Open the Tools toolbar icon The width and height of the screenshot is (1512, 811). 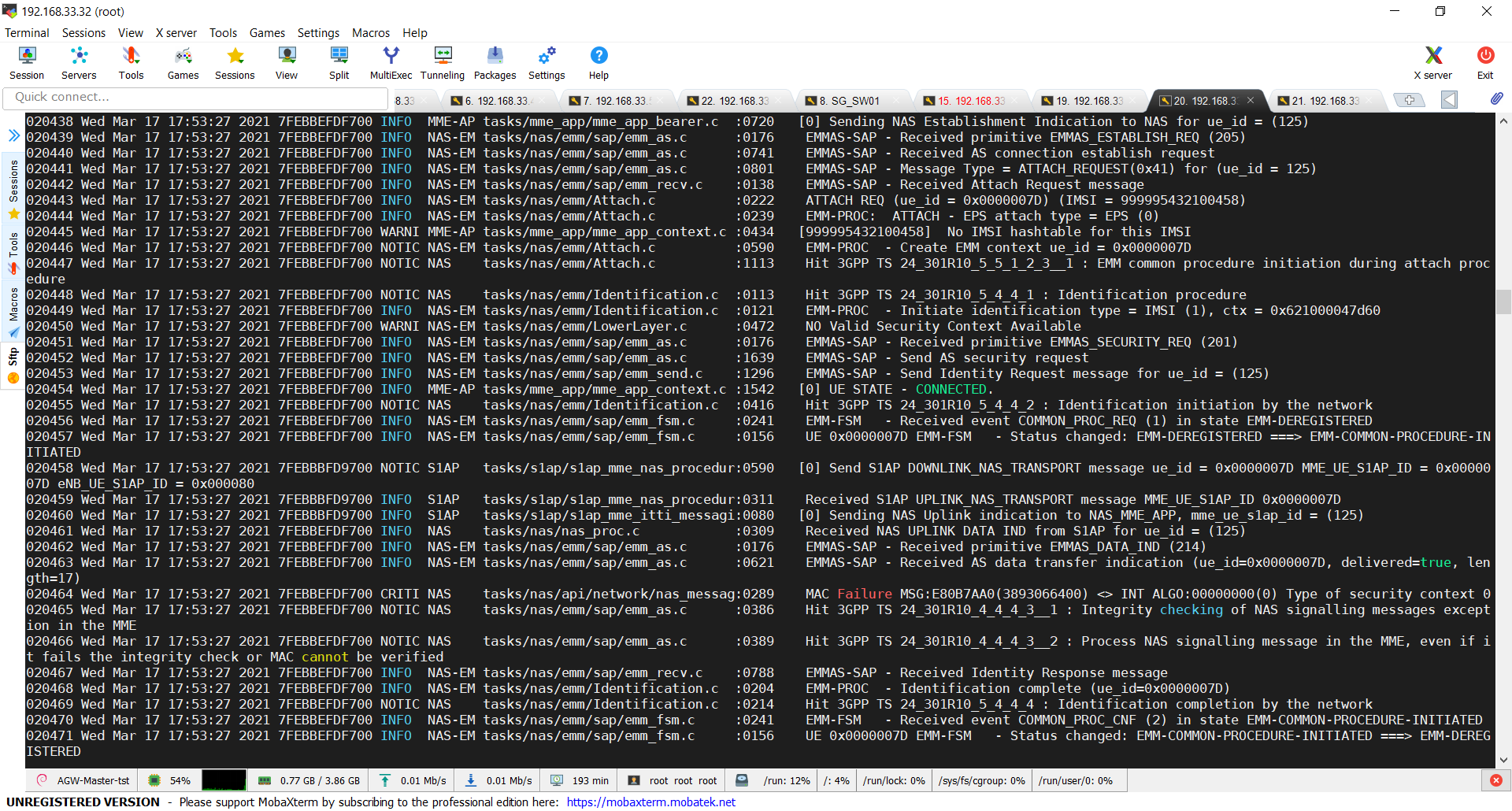click(x=131, y=62)
